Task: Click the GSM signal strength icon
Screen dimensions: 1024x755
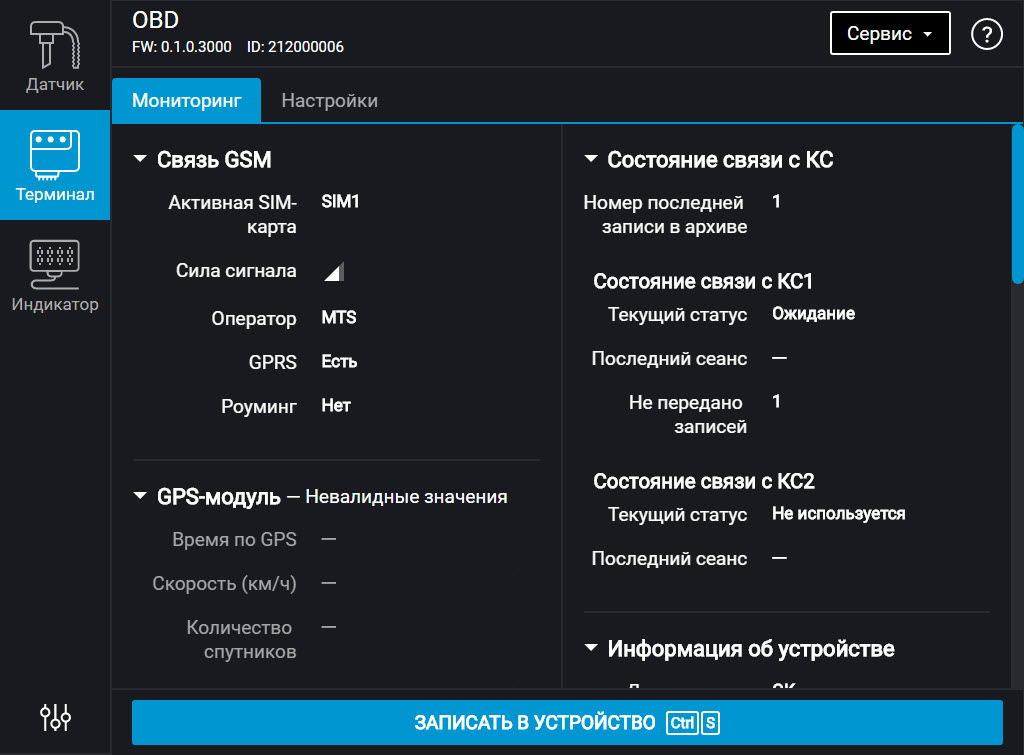Action: tap(334, 271)
